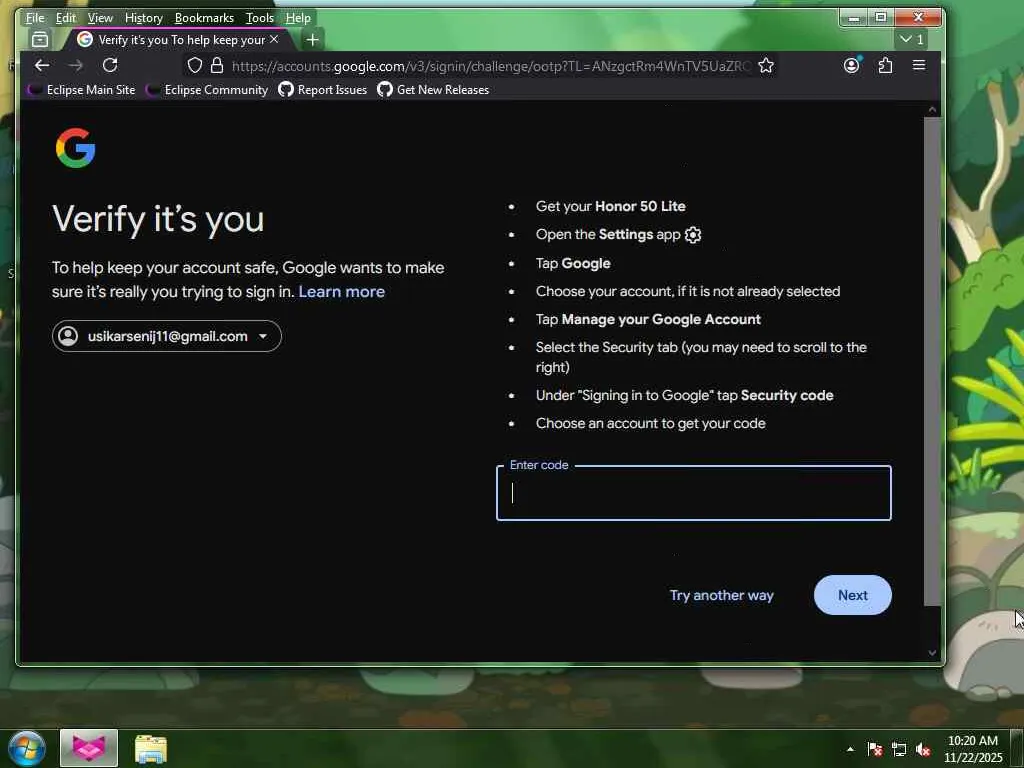Focus the Enter code input field
The image size is (1024, 768).
tap(694, 493)
